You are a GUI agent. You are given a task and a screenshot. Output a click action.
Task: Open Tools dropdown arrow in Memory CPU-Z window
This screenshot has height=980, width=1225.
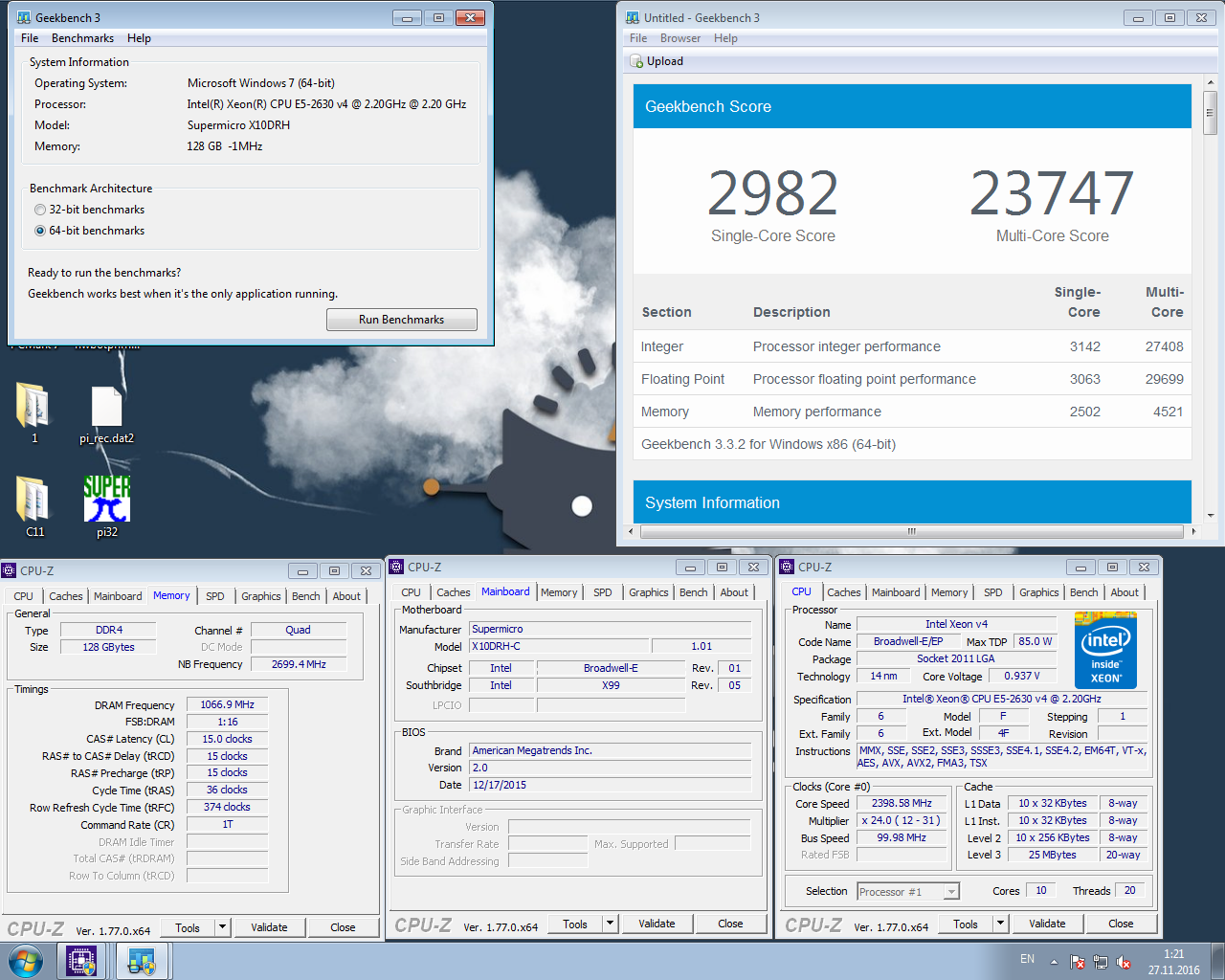222,927
